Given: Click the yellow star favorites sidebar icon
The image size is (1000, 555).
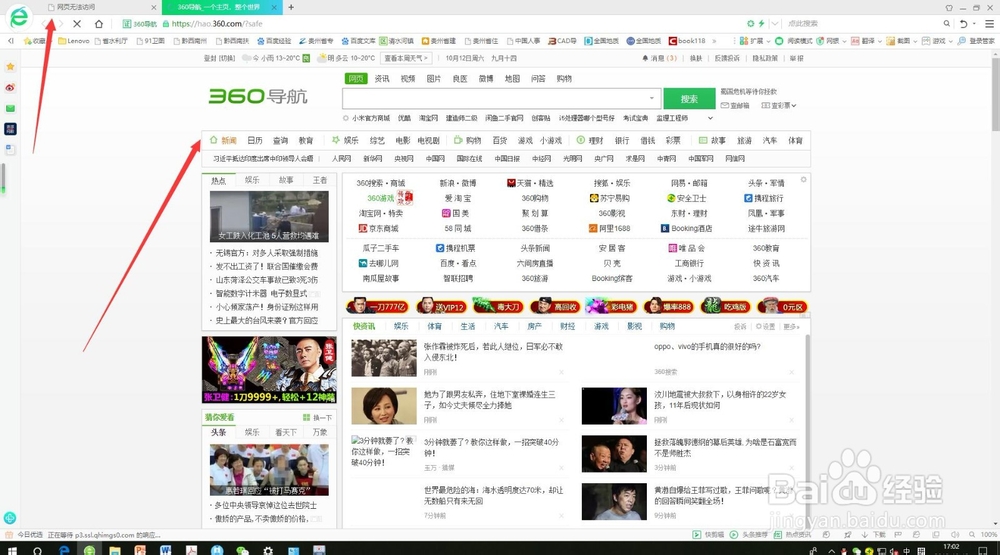Looking at the screenshot, I should 10,66.
